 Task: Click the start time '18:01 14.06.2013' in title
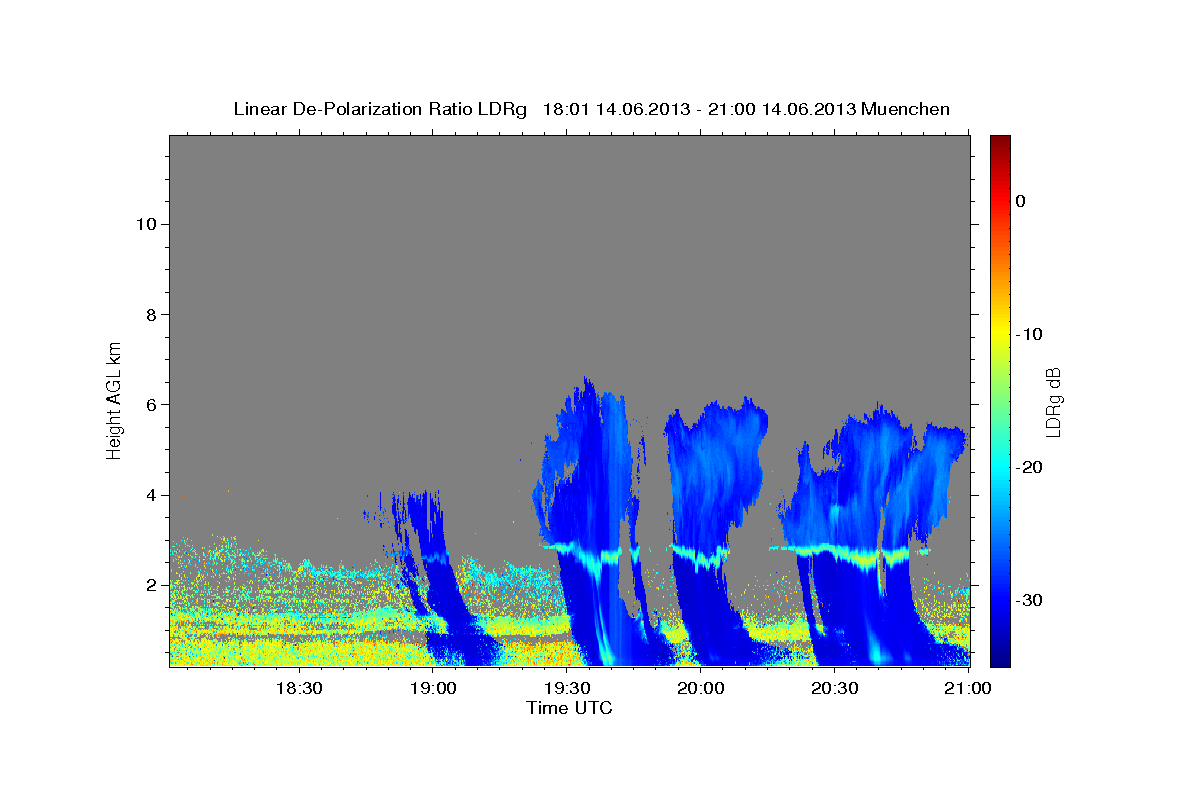click(x=616, y=109)
